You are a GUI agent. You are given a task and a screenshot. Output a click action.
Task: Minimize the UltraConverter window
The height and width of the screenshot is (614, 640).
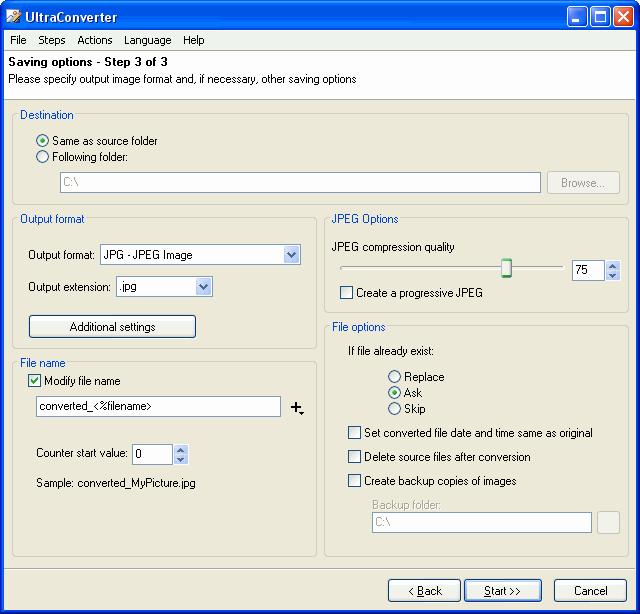pos(577,17)
